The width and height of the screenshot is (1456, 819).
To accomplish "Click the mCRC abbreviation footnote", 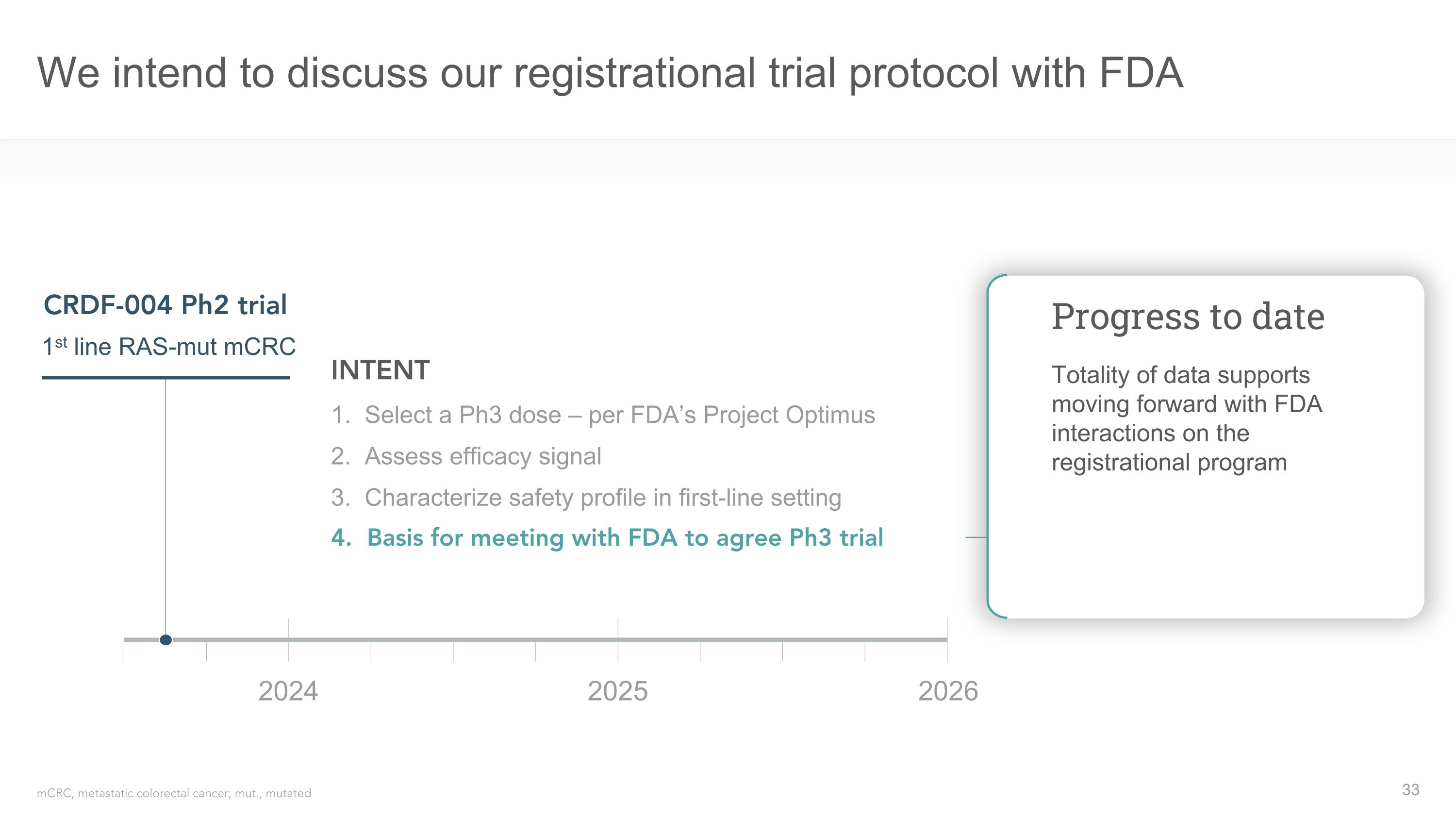I will 174,794.
